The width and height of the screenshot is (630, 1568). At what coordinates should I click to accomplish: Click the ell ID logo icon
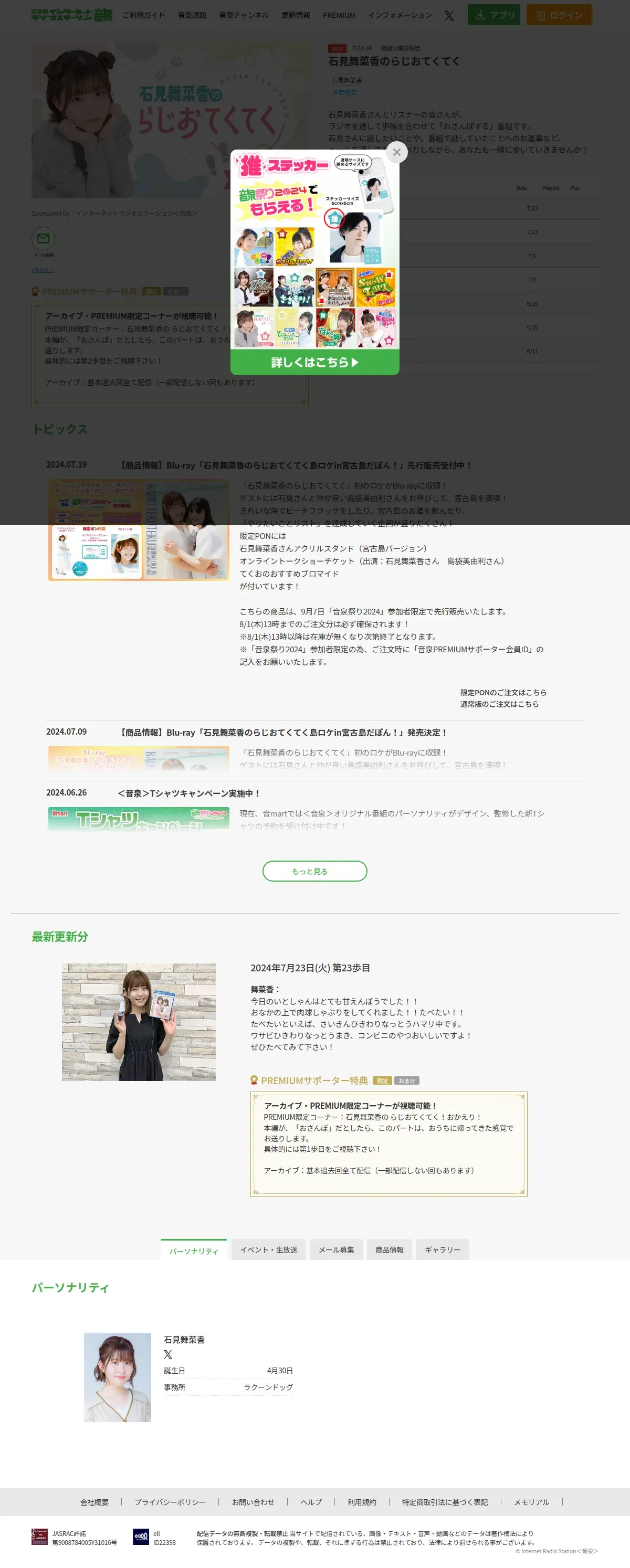coord(141,1538)
